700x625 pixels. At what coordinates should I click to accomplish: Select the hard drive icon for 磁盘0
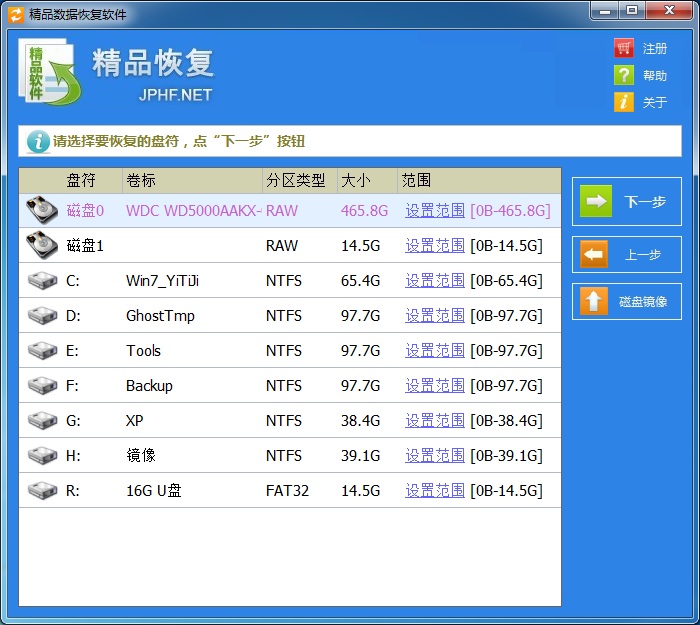point(42,209)
